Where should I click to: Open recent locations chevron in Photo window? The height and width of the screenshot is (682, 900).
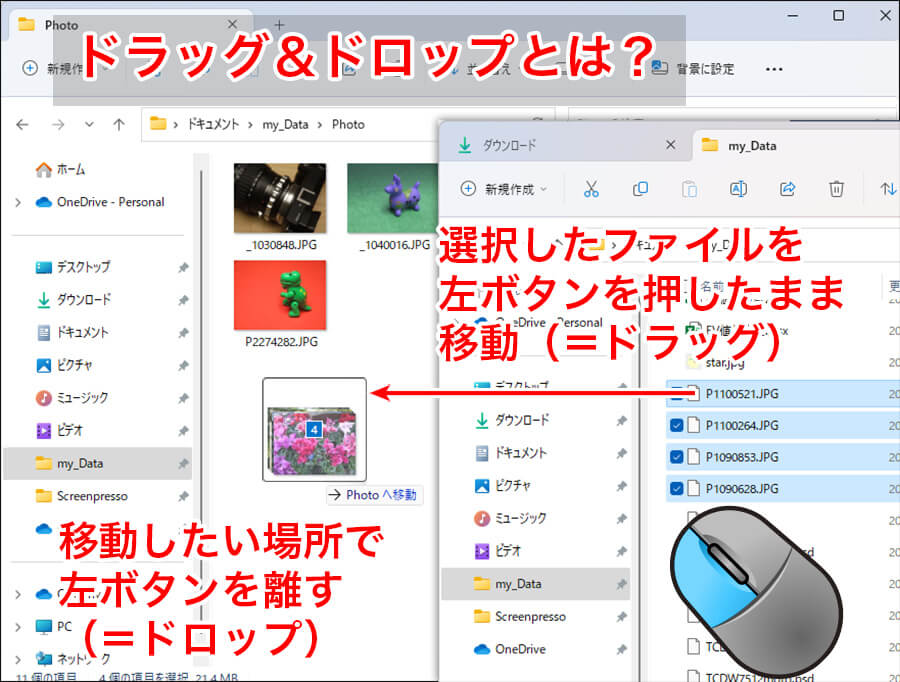pos(89,125)
